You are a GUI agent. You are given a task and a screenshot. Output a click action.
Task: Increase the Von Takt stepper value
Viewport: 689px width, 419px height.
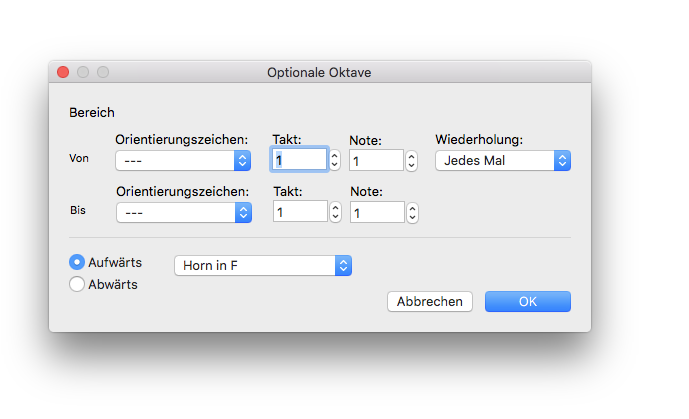pyautogui.click(x=335, y=155)
